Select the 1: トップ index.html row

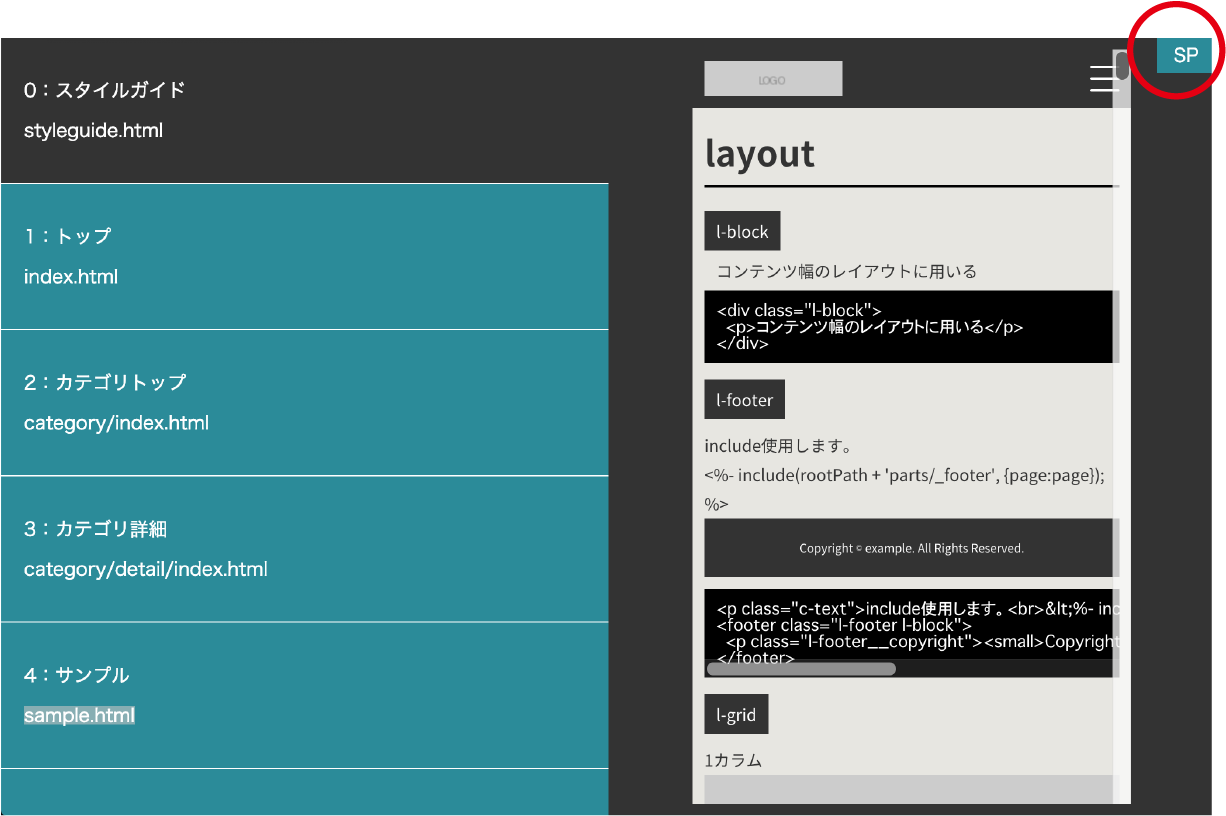pos(304,257)
